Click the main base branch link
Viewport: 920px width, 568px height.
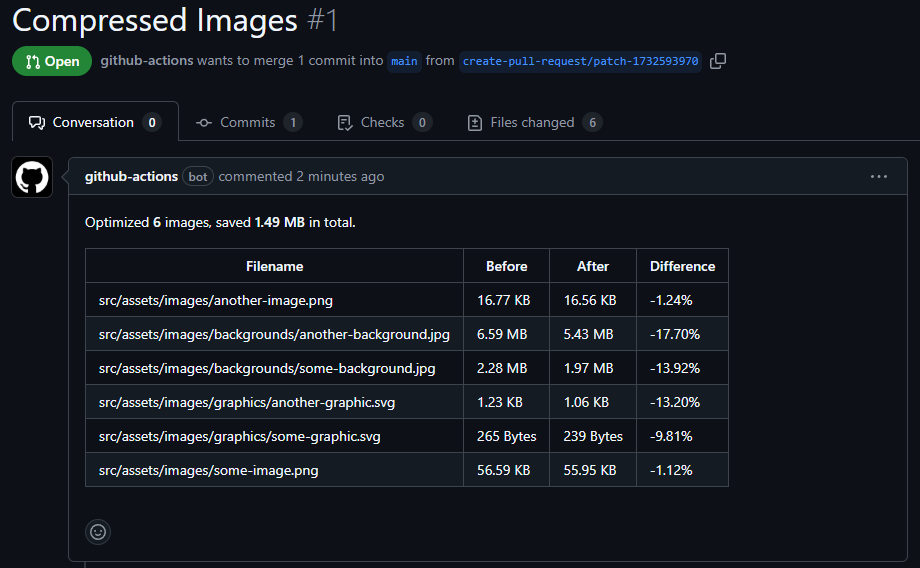pos(404,61)
